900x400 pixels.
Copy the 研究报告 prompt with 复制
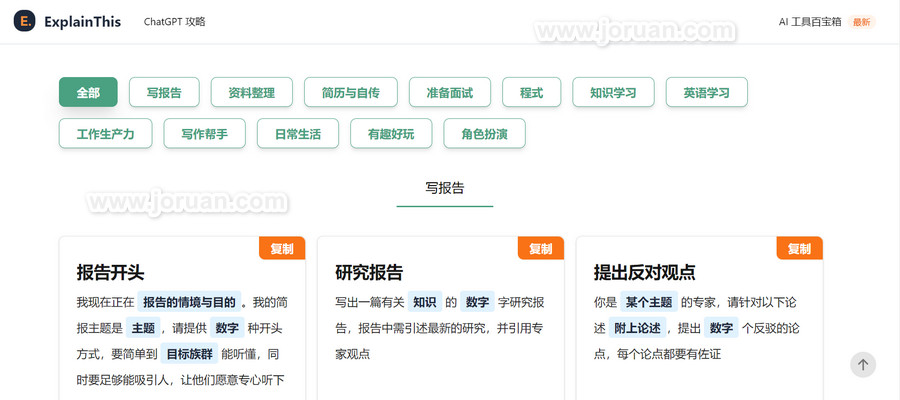click(540, 248)
